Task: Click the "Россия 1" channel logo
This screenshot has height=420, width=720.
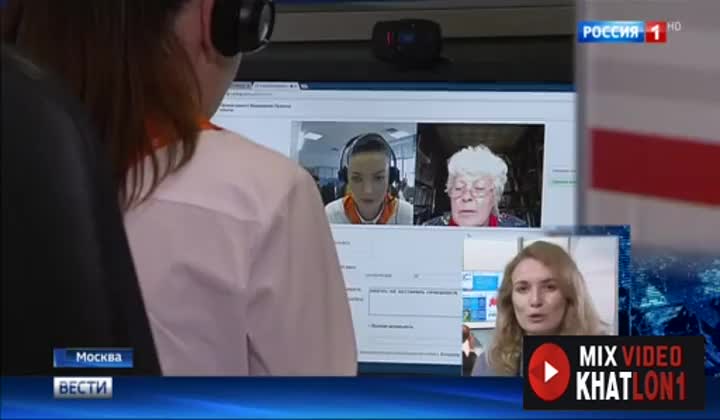Action: 622,32
